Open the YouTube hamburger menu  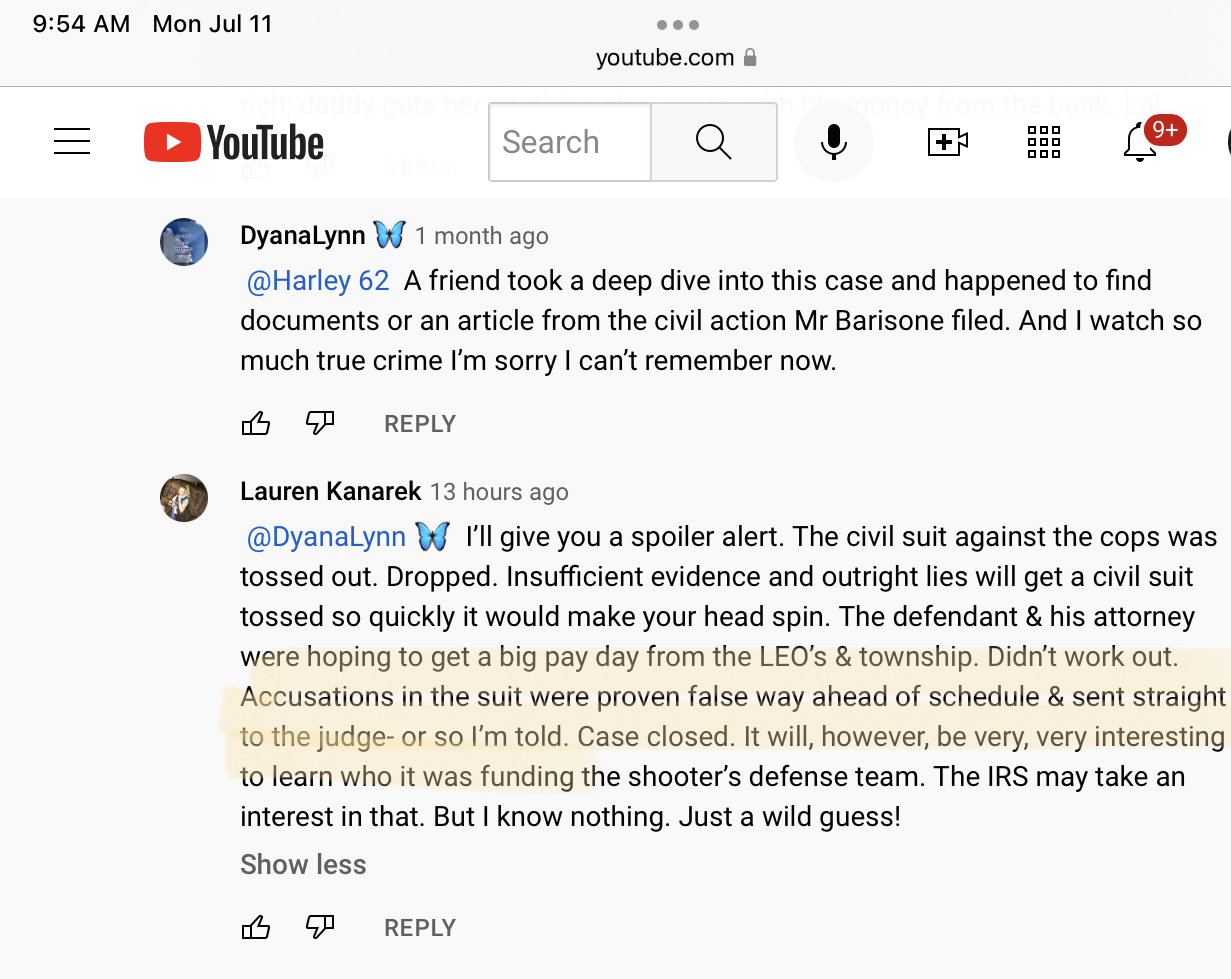tap(72, 142)
